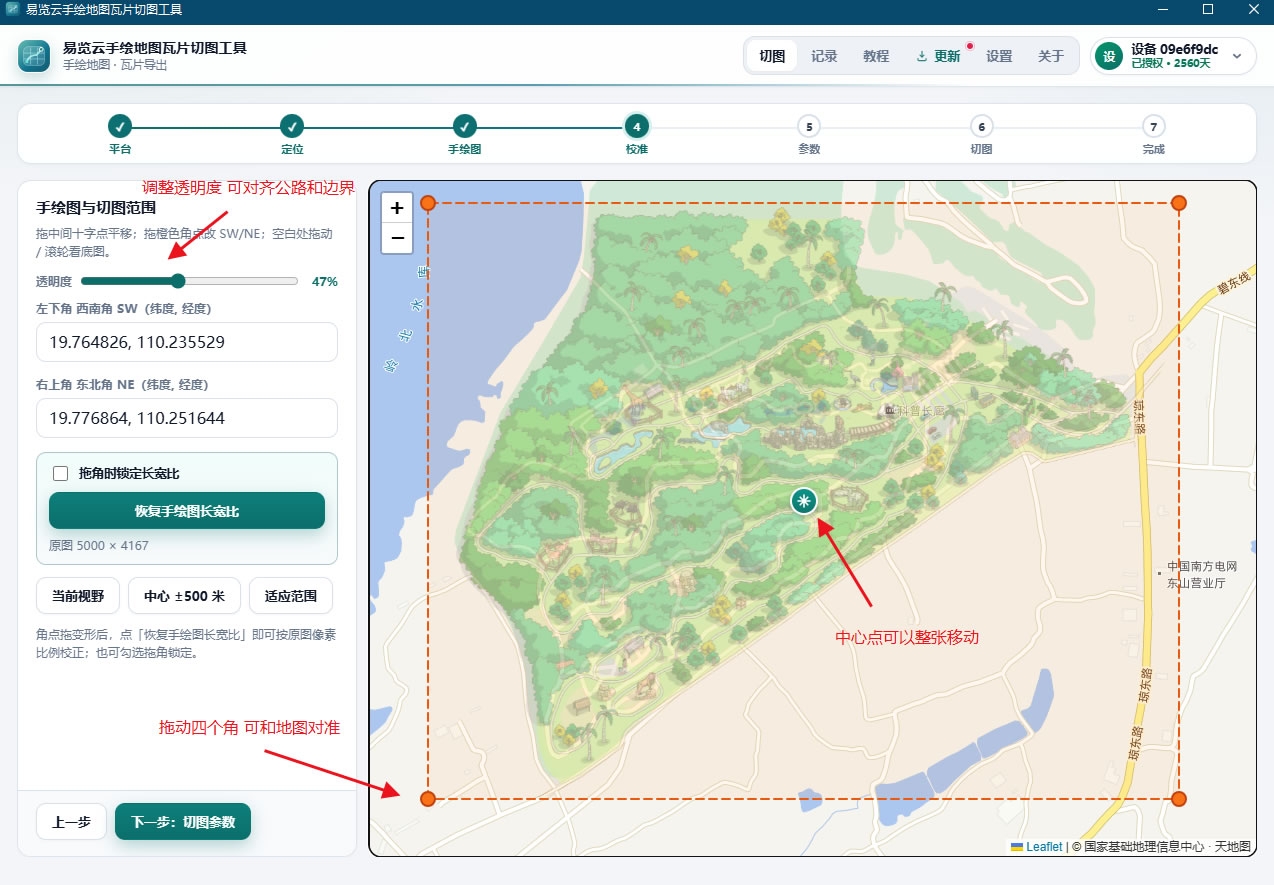Select the bottom-left orange corner handle
This screenshot has height=885, width=1274.
pyautogui.click(x=428, y=798)
